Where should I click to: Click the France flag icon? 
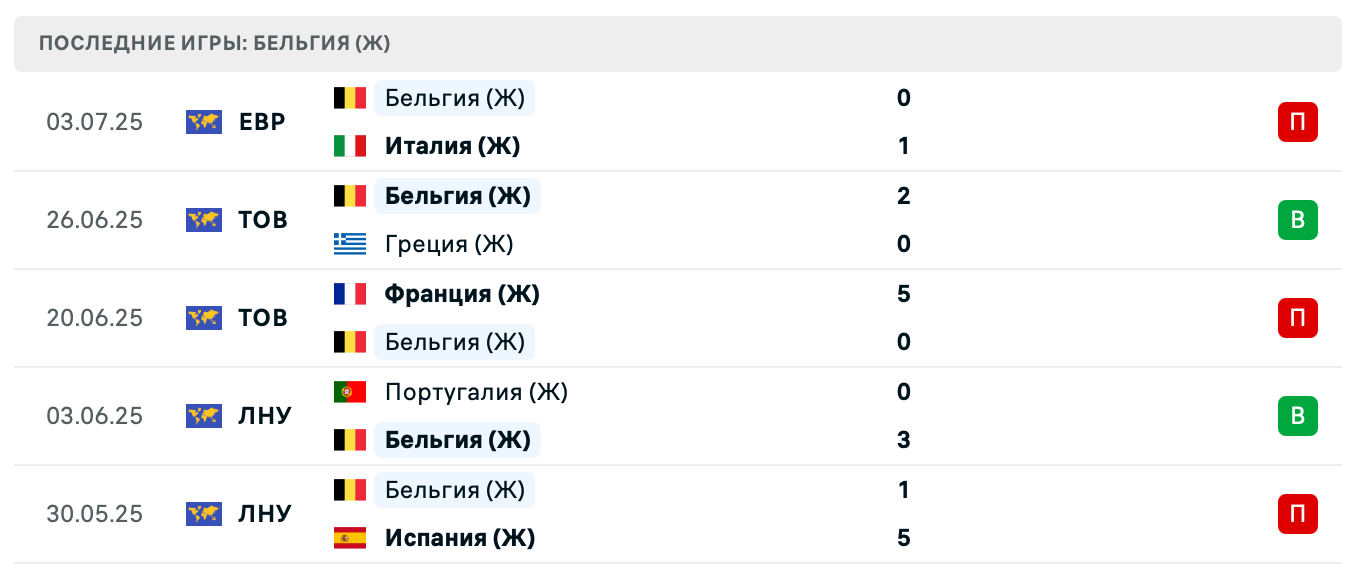pos(350,294)
